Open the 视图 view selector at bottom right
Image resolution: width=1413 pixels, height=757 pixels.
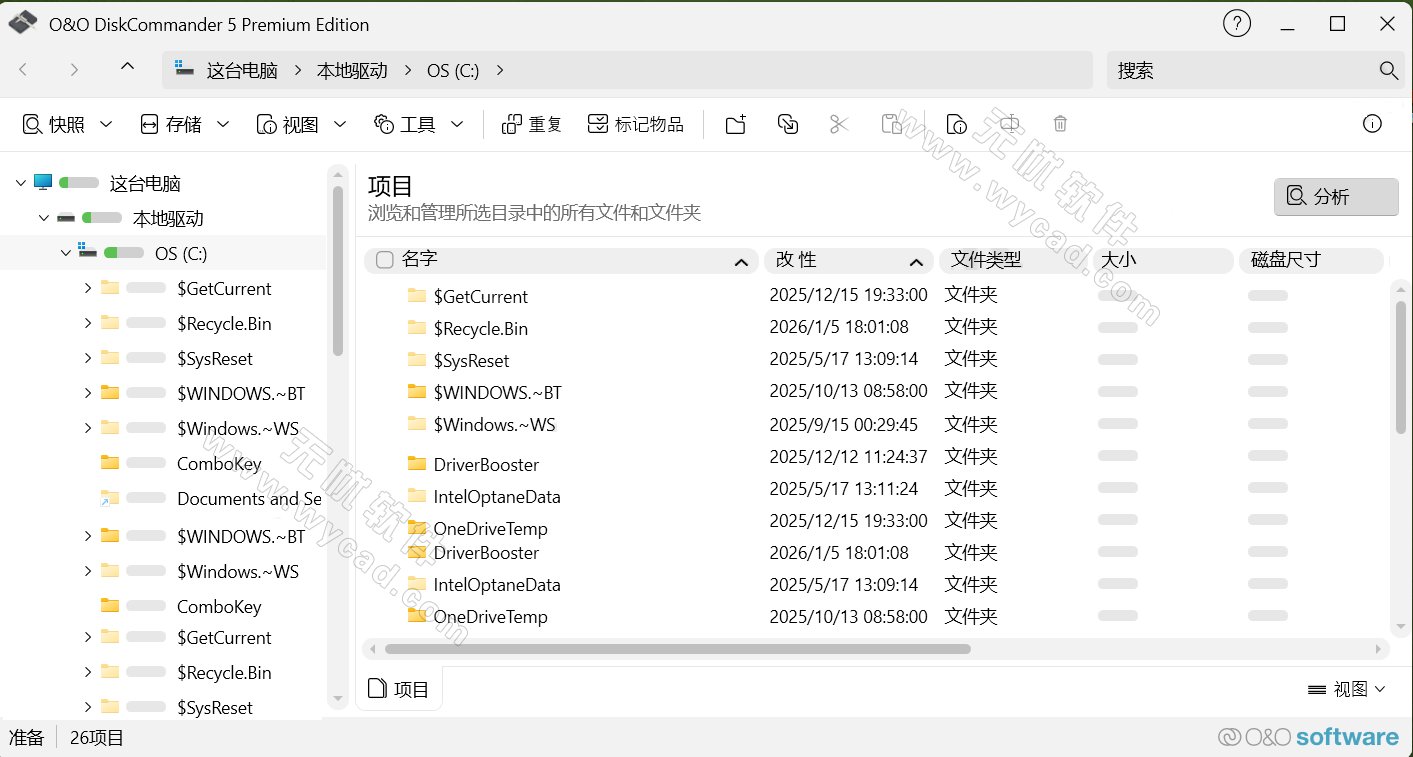point(1346,688)
